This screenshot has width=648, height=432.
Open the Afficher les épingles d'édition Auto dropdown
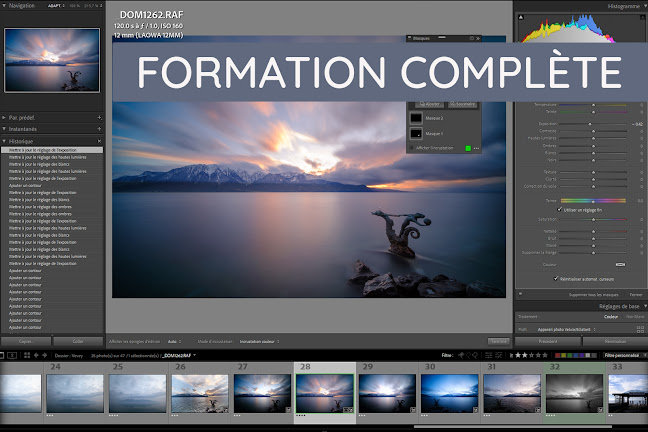[174, 342]
